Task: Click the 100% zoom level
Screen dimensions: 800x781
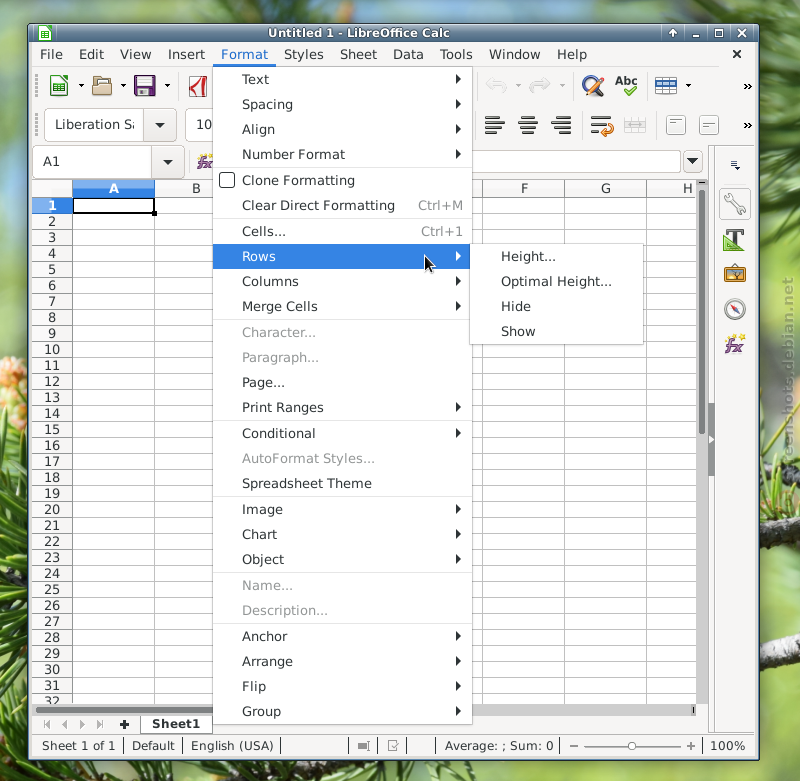Action: (x=728, y=746)
